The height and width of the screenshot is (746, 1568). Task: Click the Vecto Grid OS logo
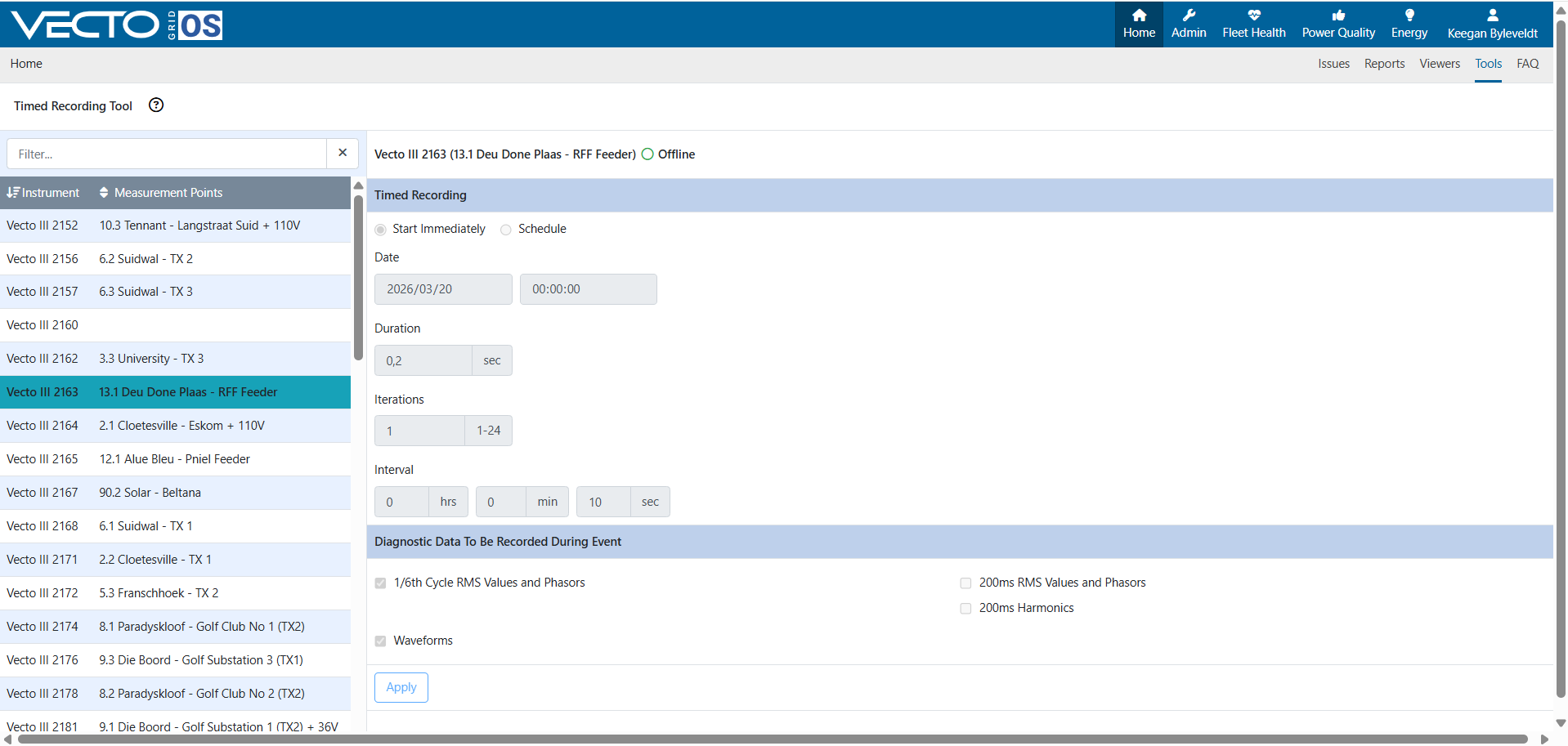click(117, 25)
